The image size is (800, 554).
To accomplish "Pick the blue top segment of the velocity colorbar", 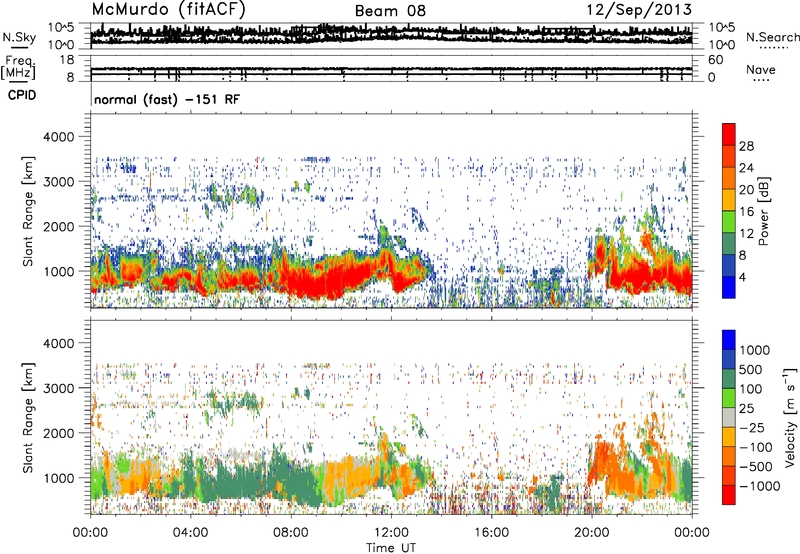I will [x=729, y=340].
